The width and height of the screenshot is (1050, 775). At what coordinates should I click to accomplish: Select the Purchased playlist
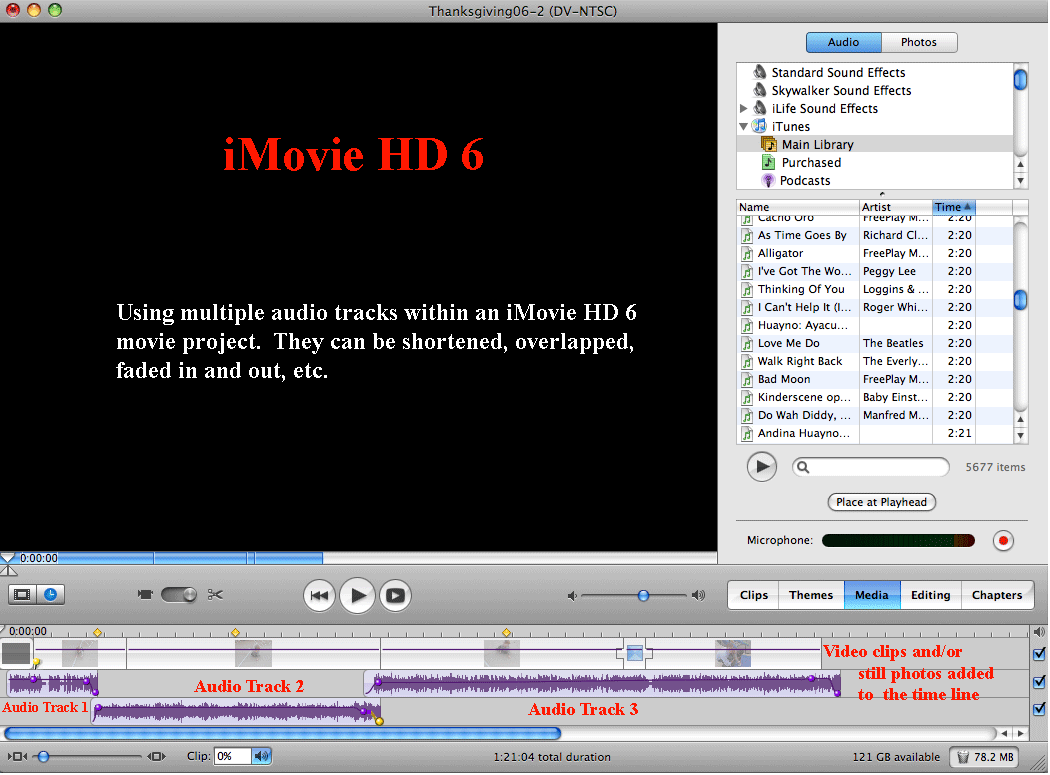click(811, 163)
